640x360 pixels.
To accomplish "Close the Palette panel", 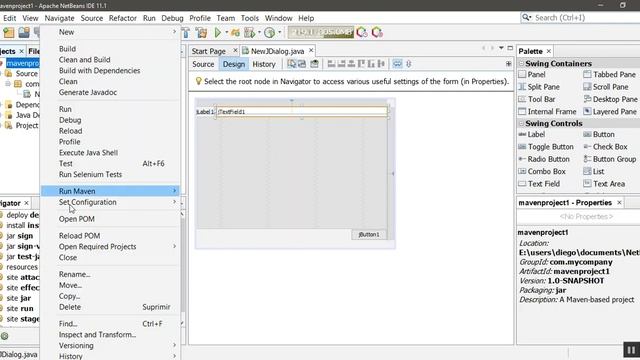I will click(549, 51).
